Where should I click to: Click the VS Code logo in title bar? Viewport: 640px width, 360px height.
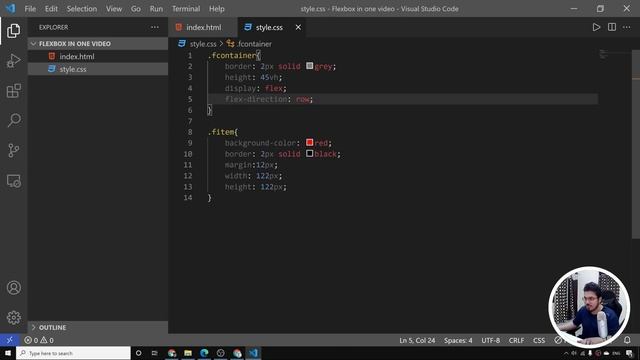10,9
